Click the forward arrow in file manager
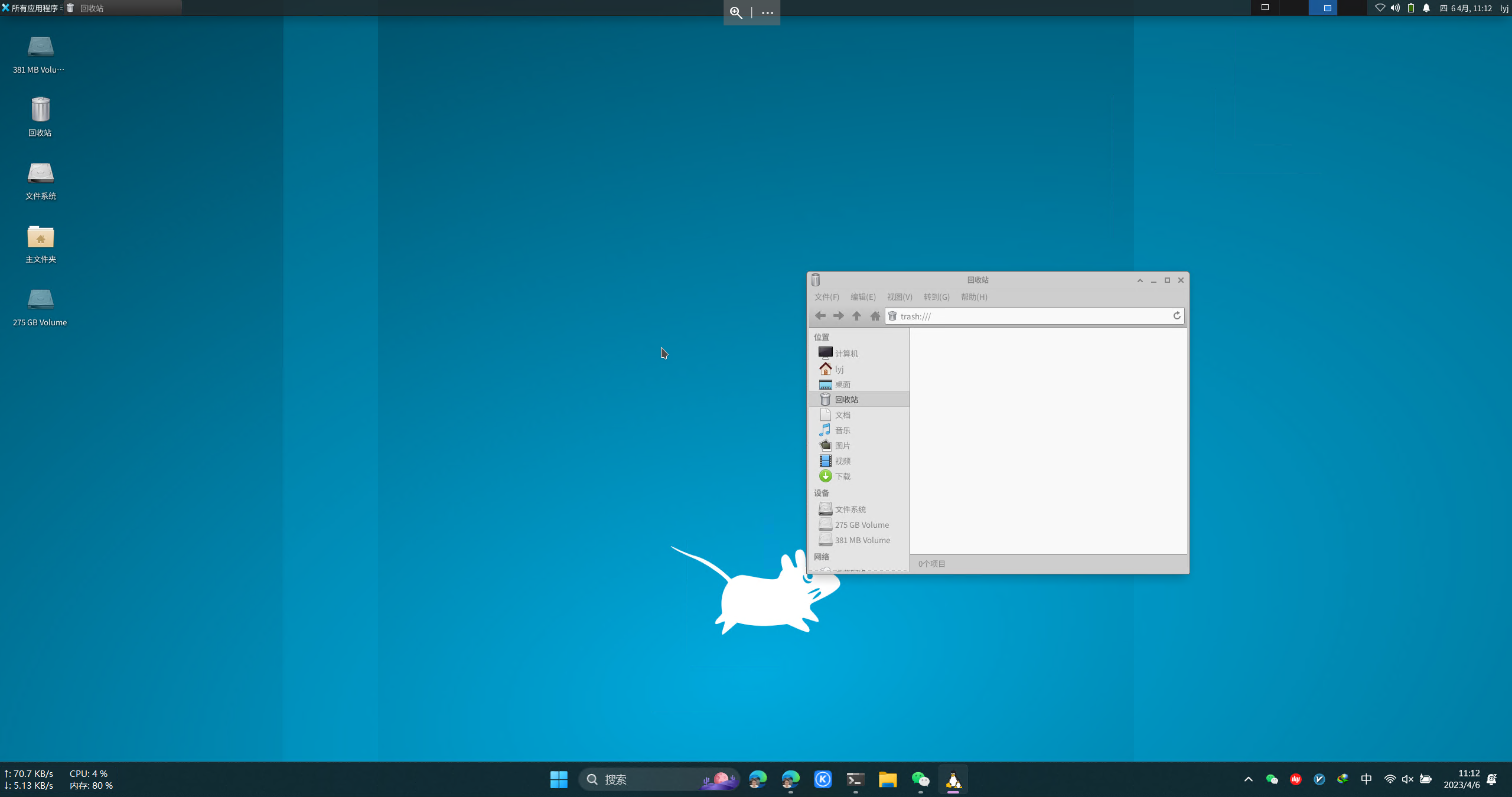This screenshot has width=1512, height=797. pyautogui.click(x=838, y=316)
